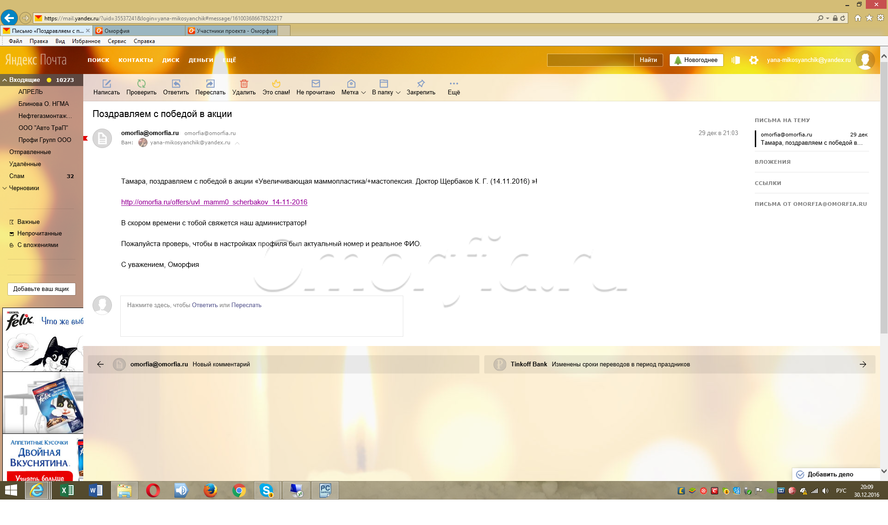Expand the В папку folder dropdown
888x525 pixels.
point(385,87)
